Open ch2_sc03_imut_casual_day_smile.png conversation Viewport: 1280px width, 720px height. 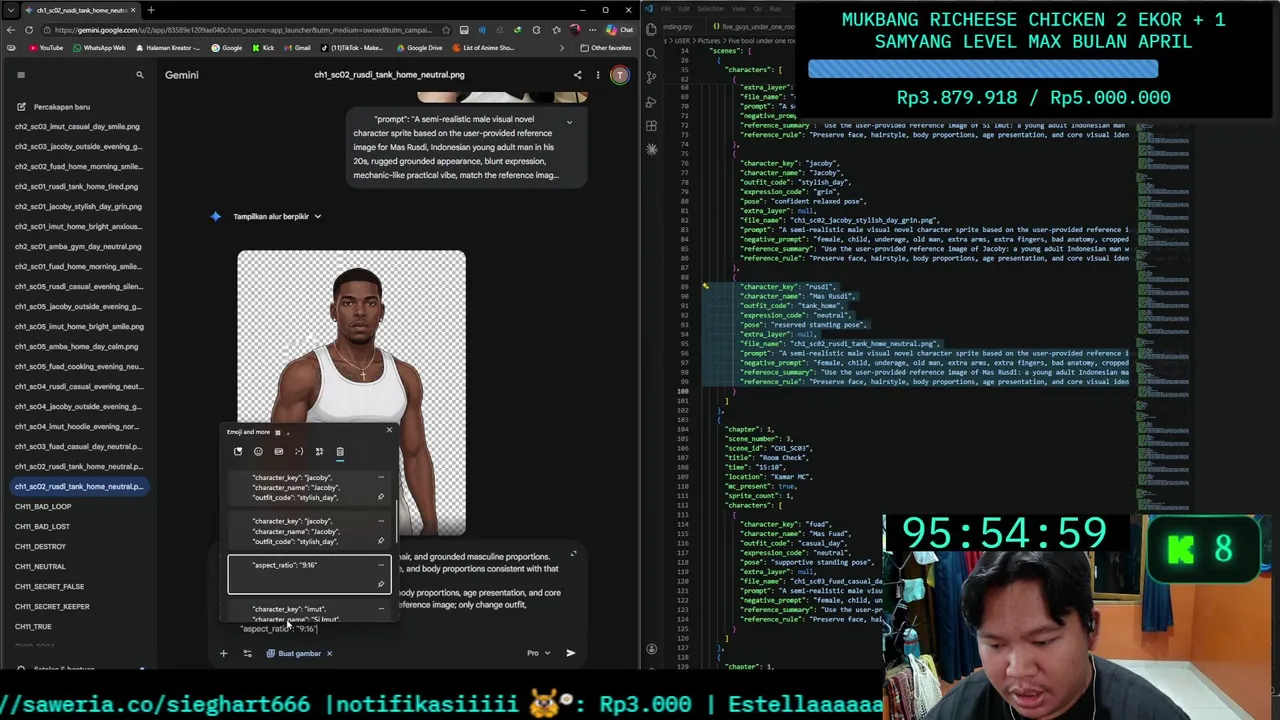pos(77,127)
